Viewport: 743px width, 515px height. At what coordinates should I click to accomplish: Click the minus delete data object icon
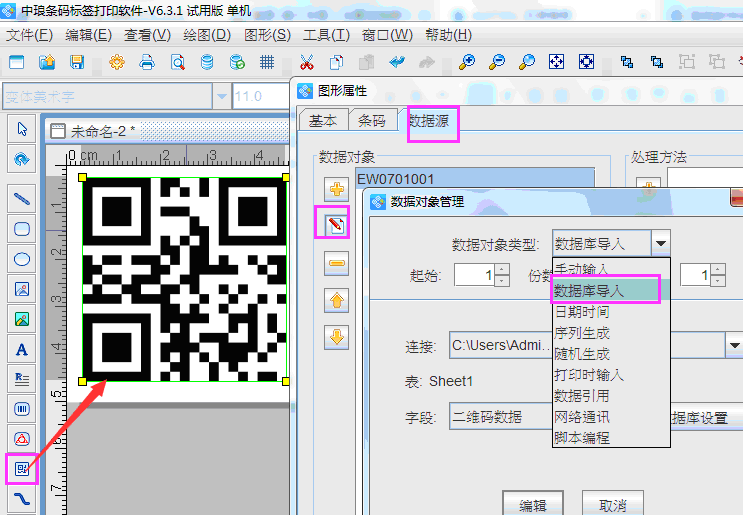pos(337,263)
